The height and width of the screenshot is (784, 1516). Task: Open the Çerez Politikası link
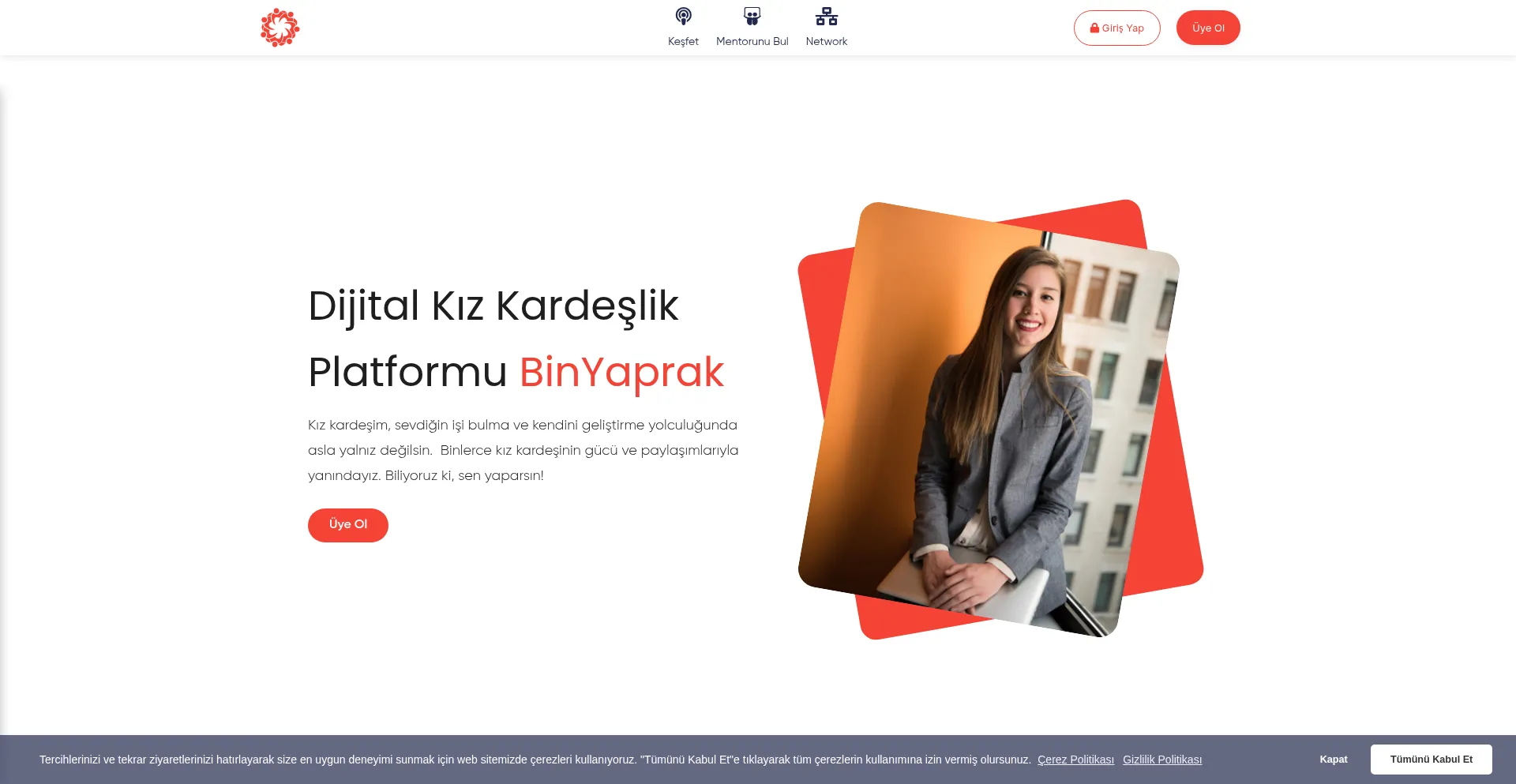[x=1075, y=760]
